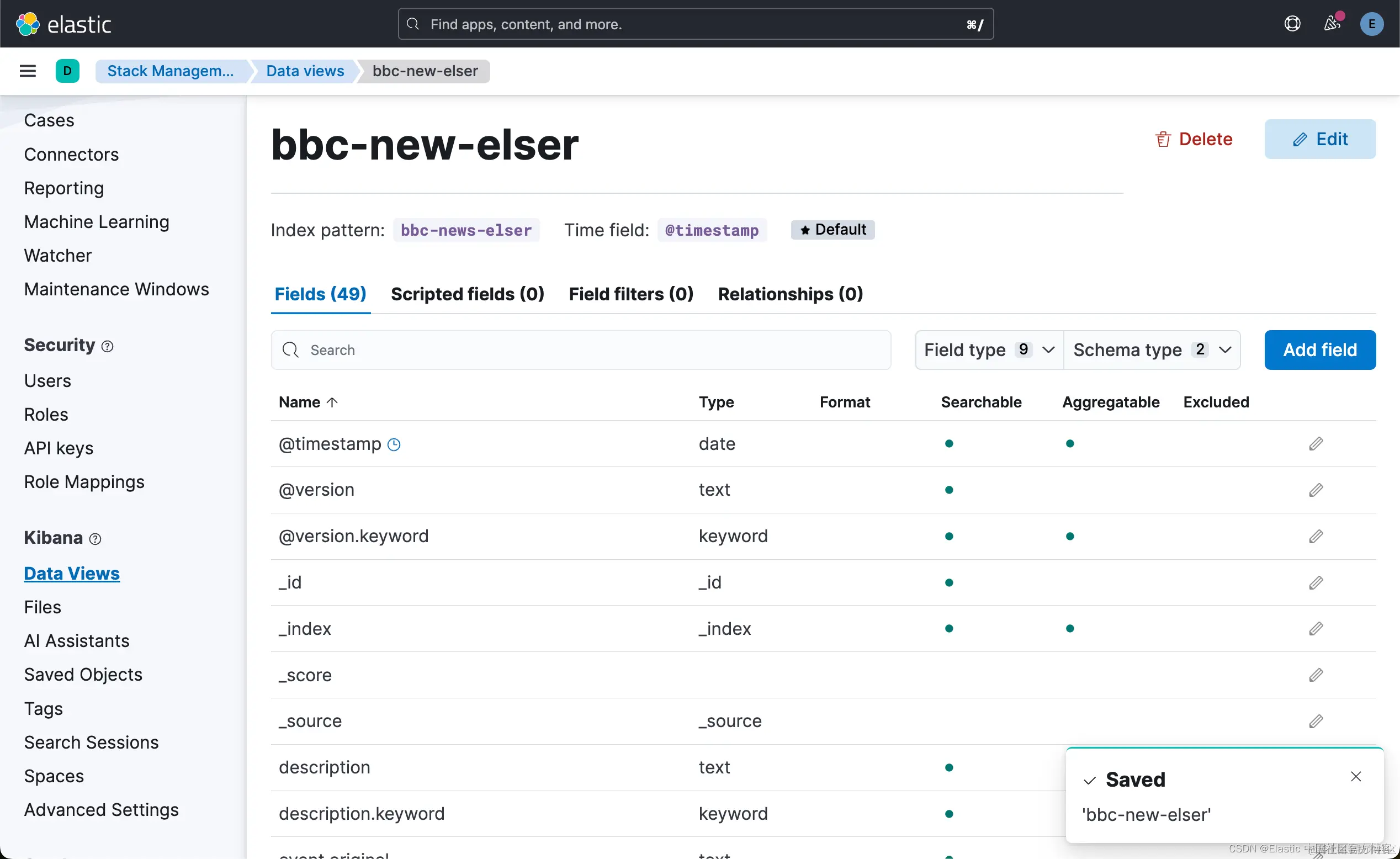Open the newsfeed notifications icon
The image size is (1400, 859).
[x=1331, y=24]
